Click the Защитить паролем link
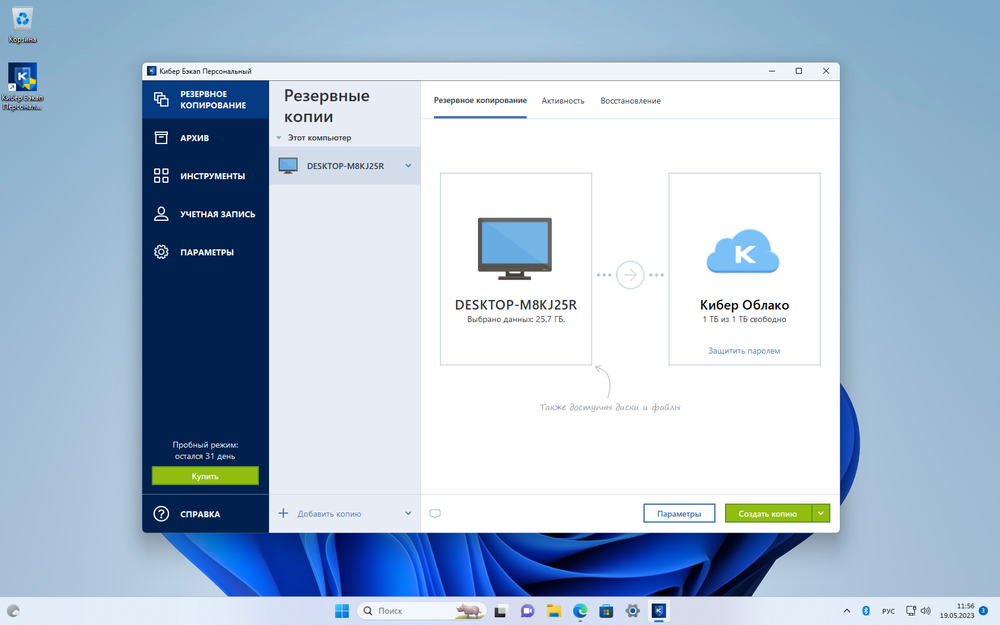 click(x=744, y=351)
